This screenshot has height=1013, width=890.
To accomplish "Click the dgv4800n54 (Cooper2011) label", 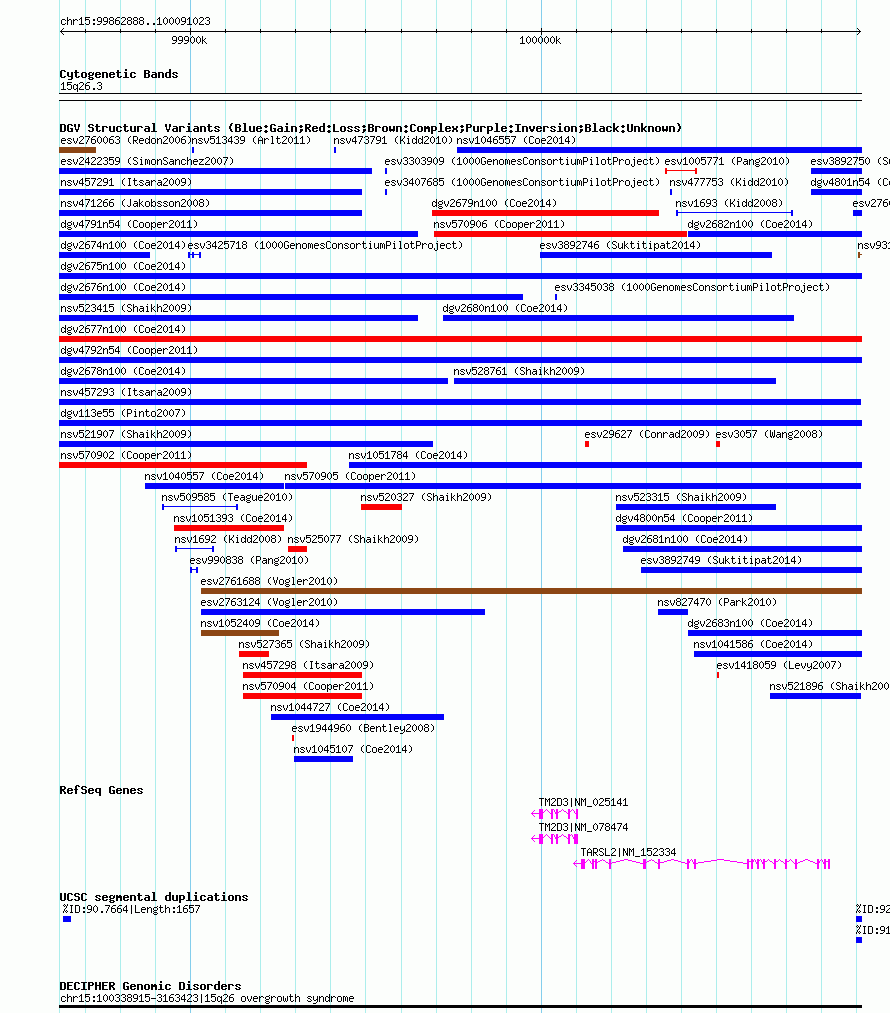I will tap(684, 518).
